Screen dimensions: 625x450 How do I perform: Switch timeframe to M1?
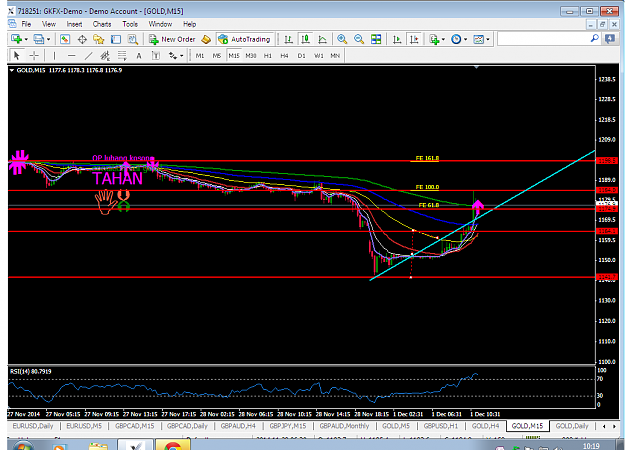click(x=200, y=55)
